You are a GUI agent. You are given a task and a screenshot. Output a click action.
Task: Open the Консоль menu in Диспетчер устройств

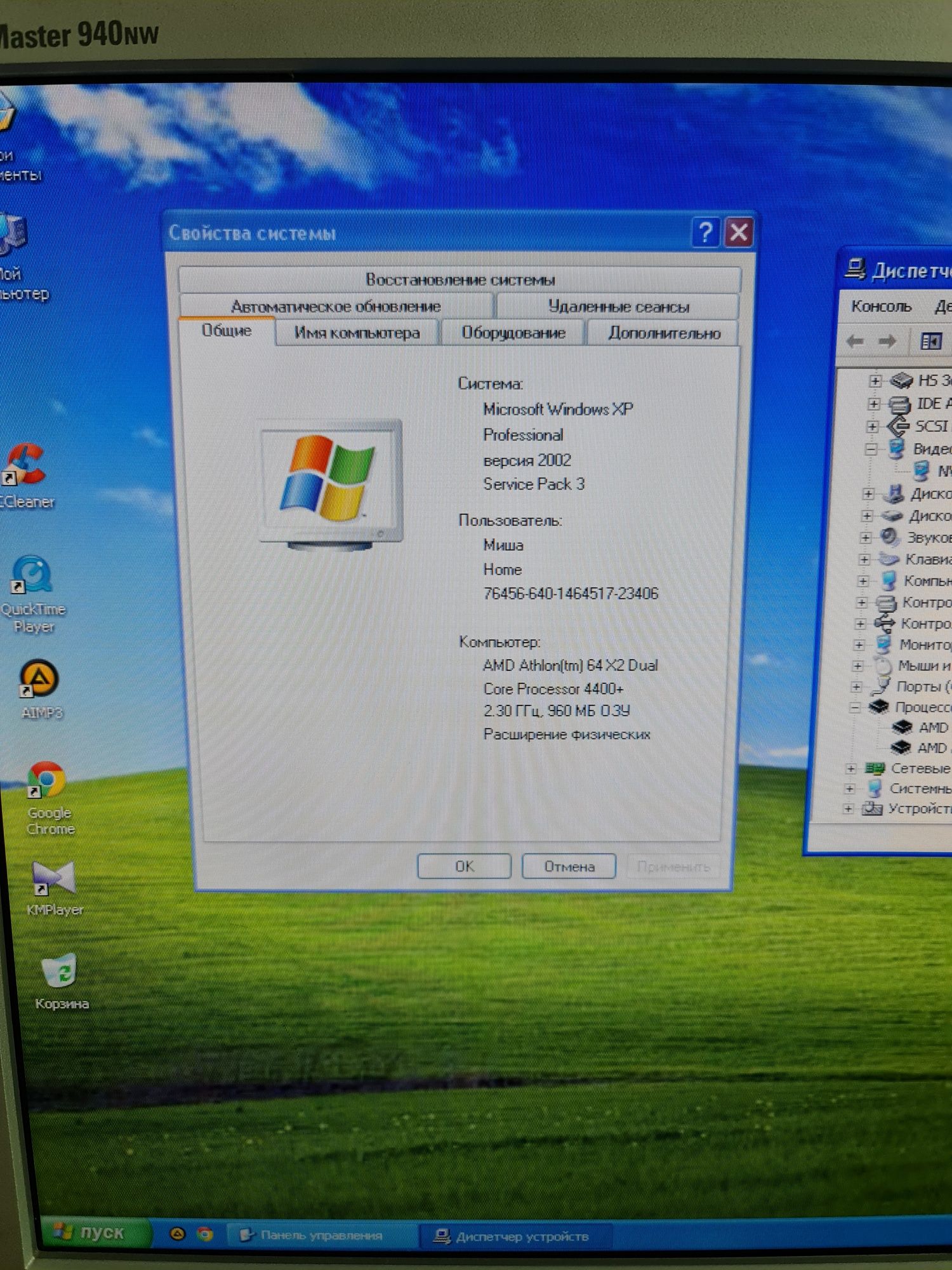tap(881, 306)
